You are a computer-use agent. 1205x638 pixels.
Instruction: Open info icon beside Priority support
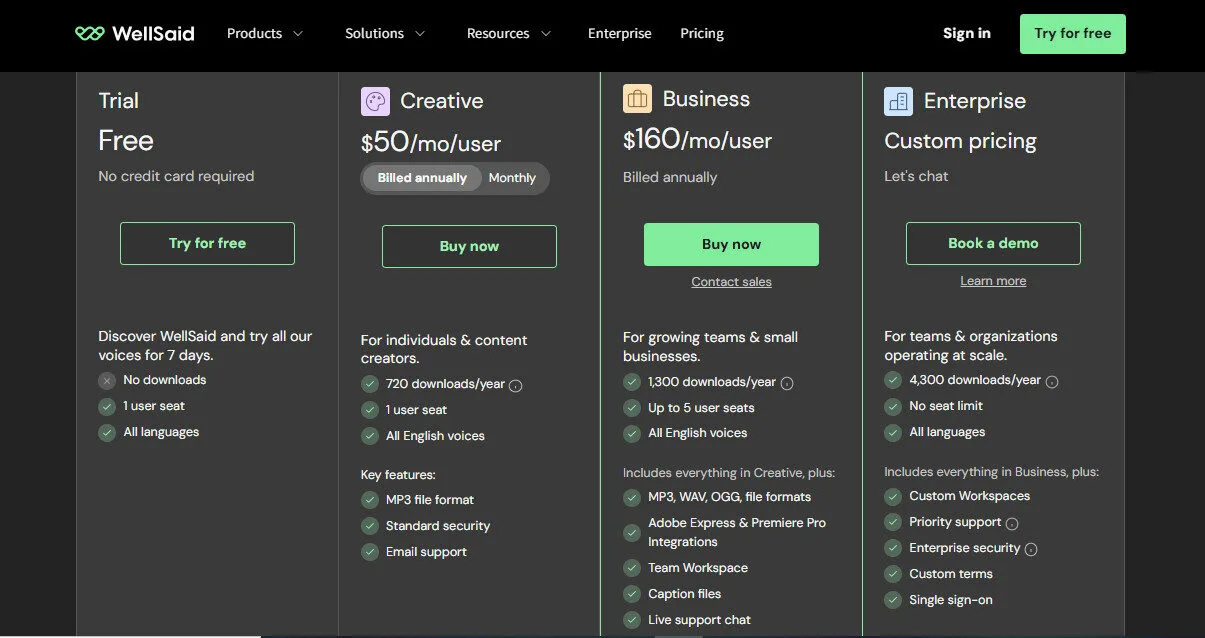coord(1012,523)
